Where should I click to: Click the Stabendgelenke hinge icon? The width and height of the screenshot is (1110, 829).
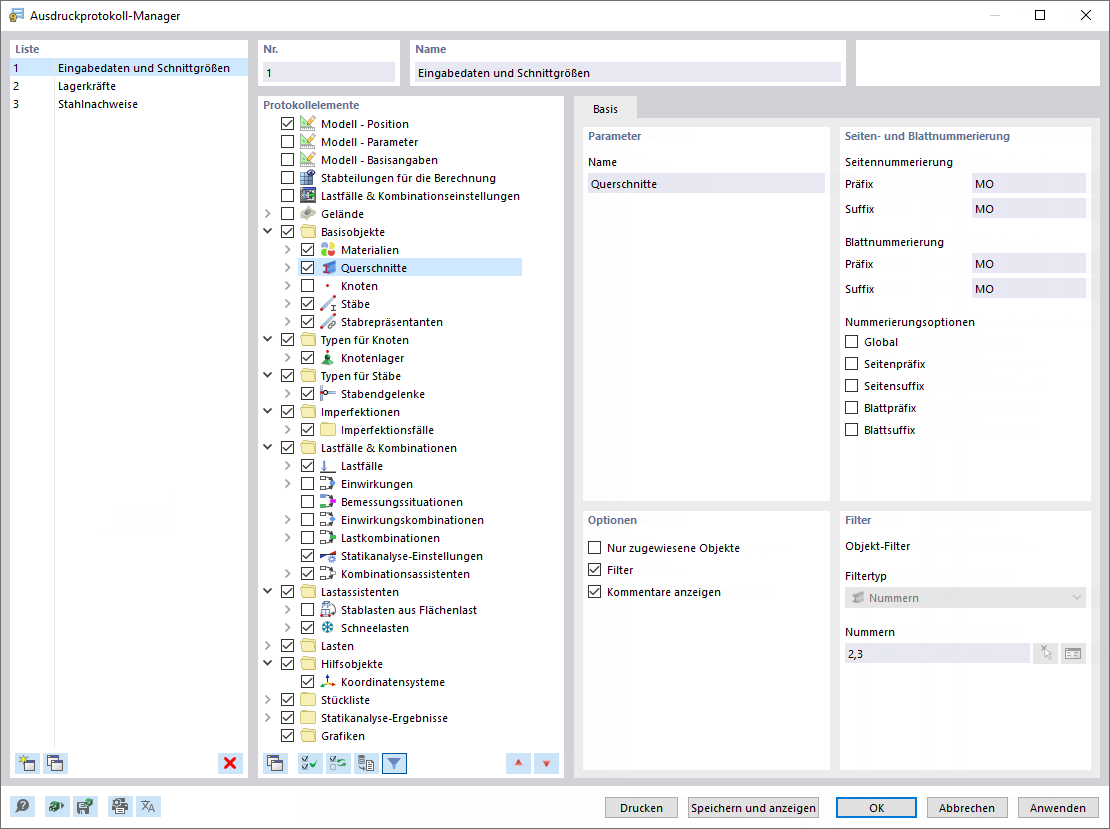328,394
